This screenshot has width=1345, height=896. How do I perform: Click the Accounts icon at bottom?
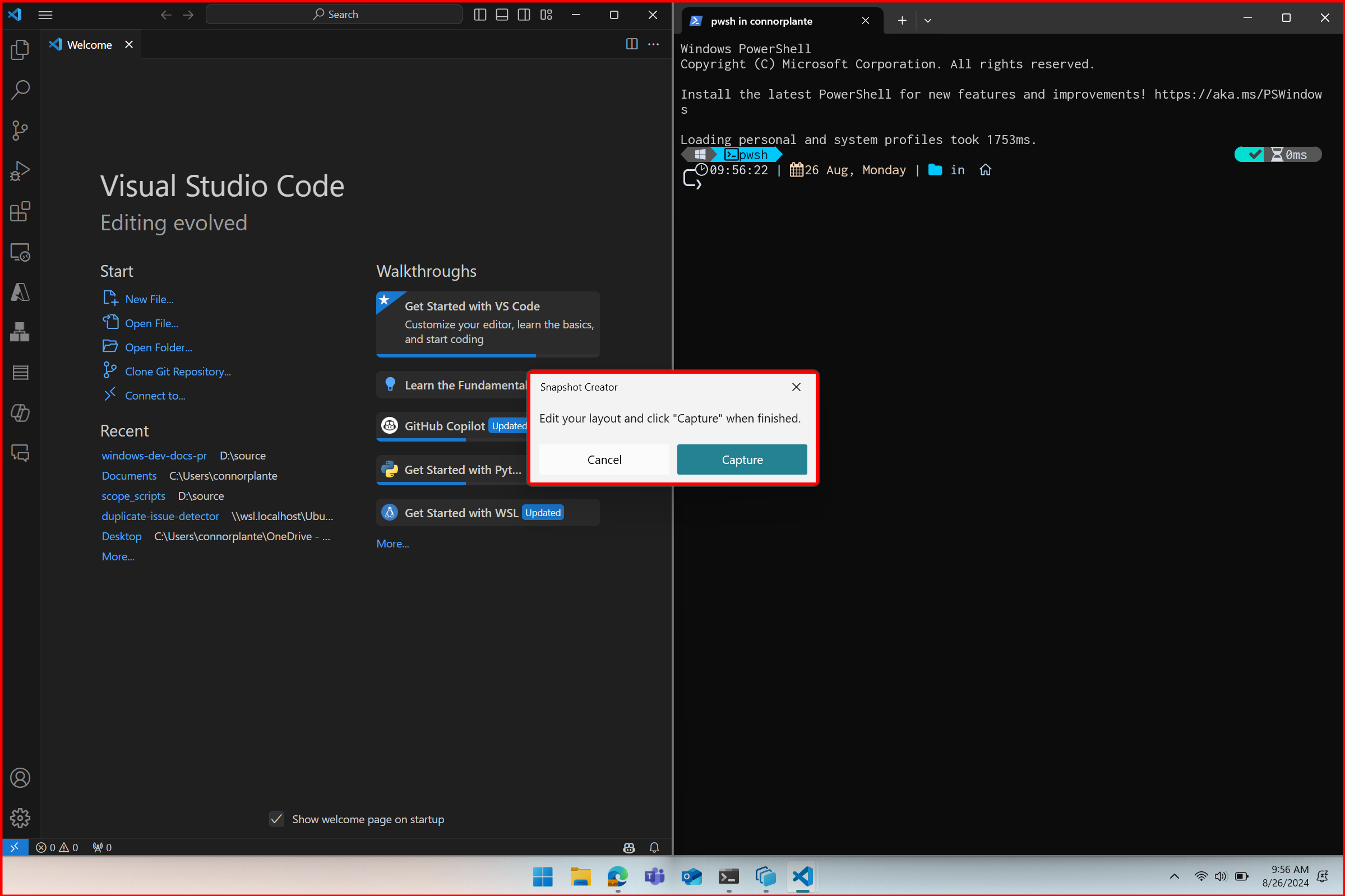[21, 778]
